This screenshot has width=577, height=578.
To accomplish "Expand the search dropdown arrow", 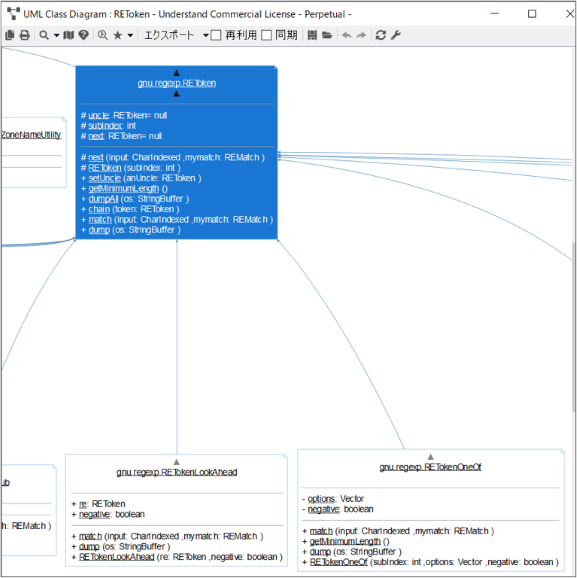I will pyautogui.click(x=56, y=36).
